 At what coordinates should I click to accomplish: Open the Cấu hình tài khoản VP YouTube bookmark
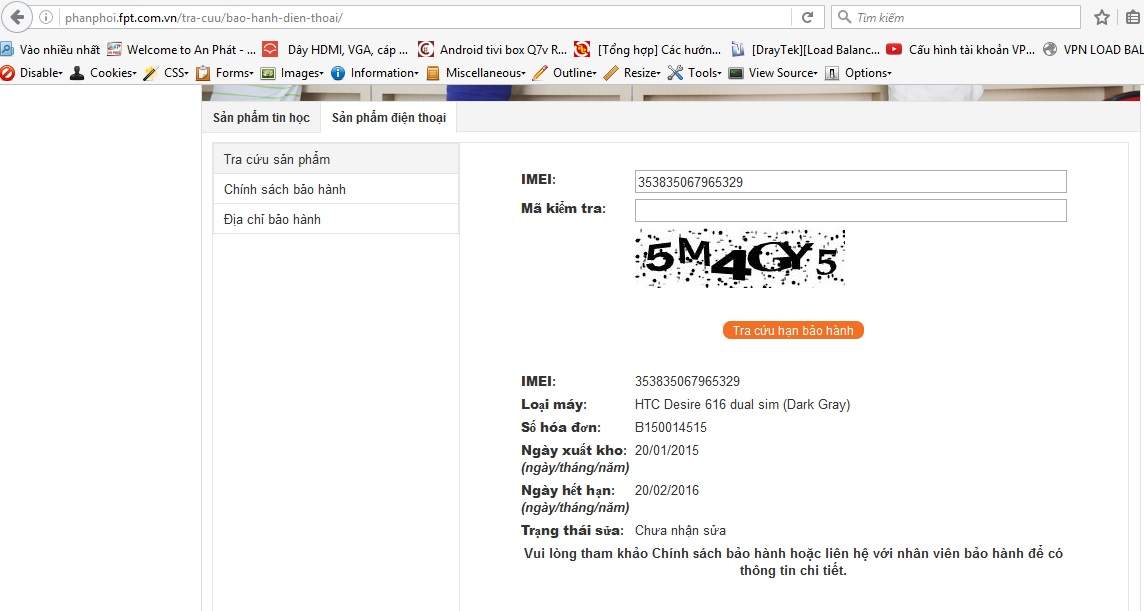[960, 50]
